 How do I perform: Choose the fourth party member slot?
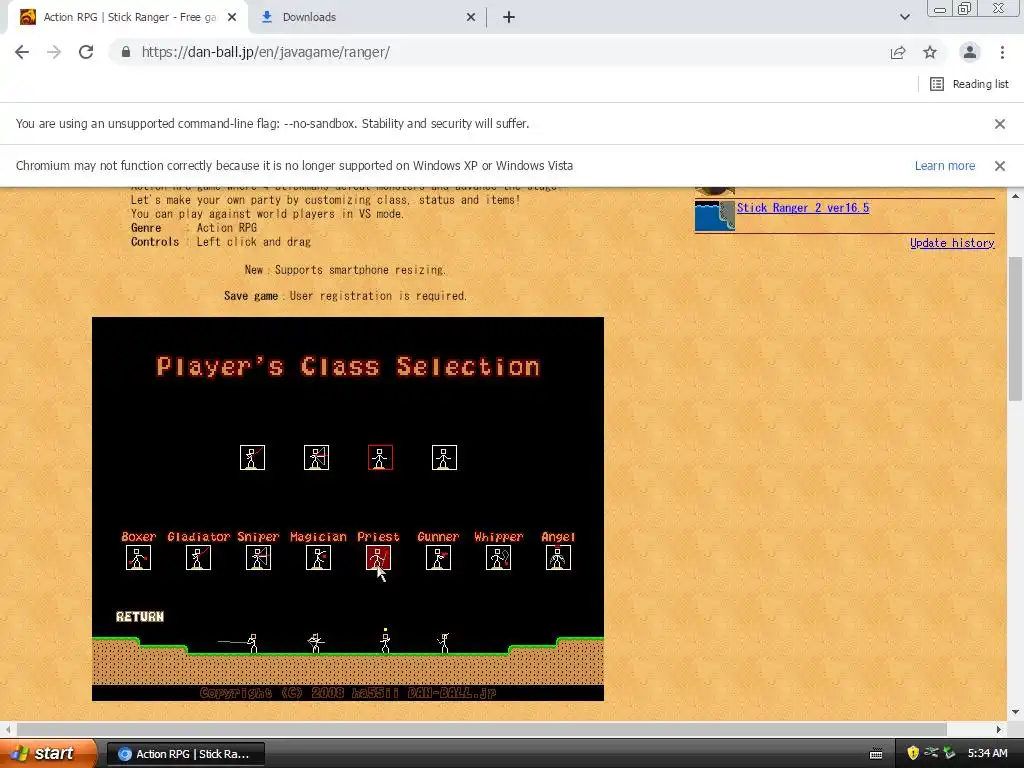coord(445,458)
